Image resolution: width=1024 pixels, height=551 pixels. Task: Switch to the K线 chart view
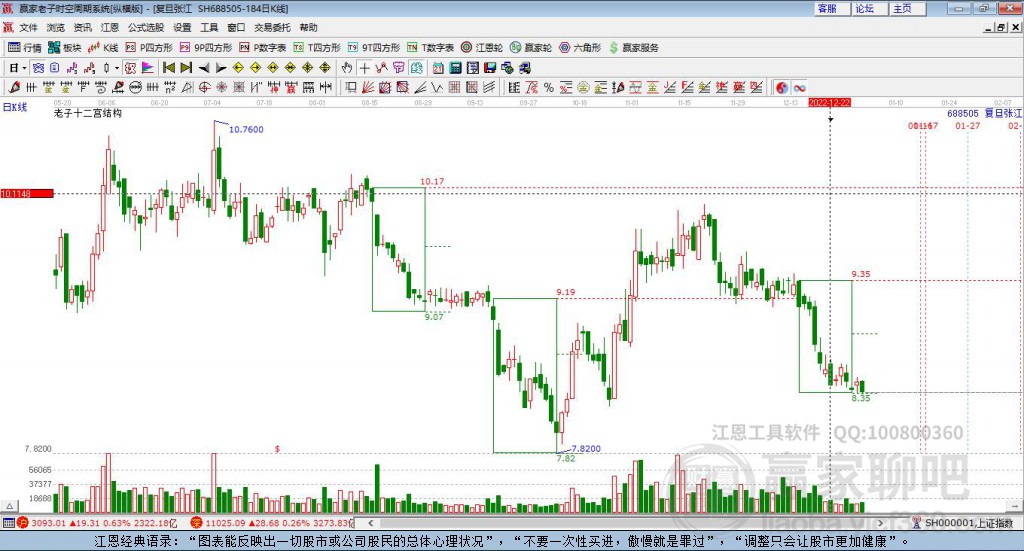[103, 47]
